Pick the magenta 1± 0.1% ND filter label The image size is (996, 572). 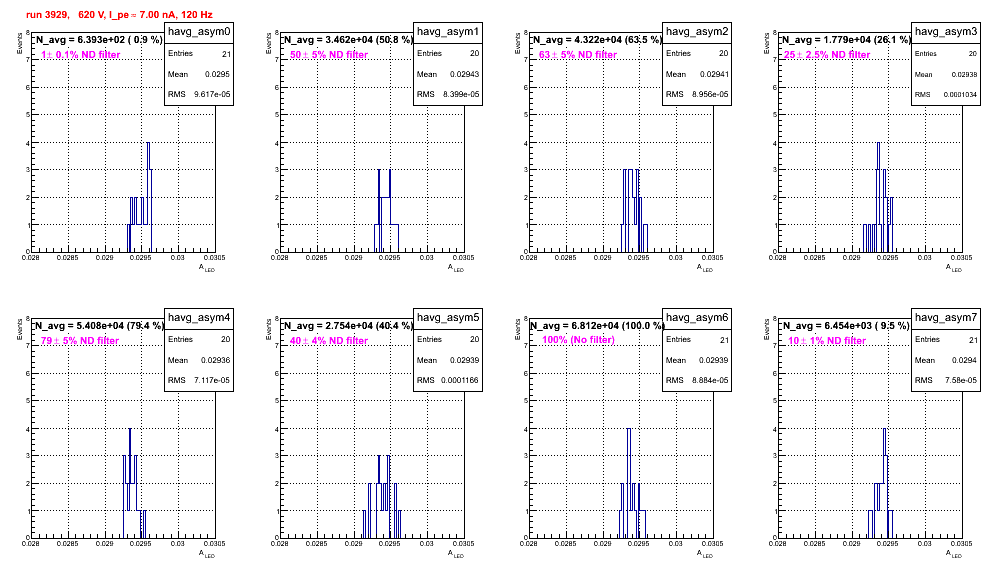[x=81, y=55]
